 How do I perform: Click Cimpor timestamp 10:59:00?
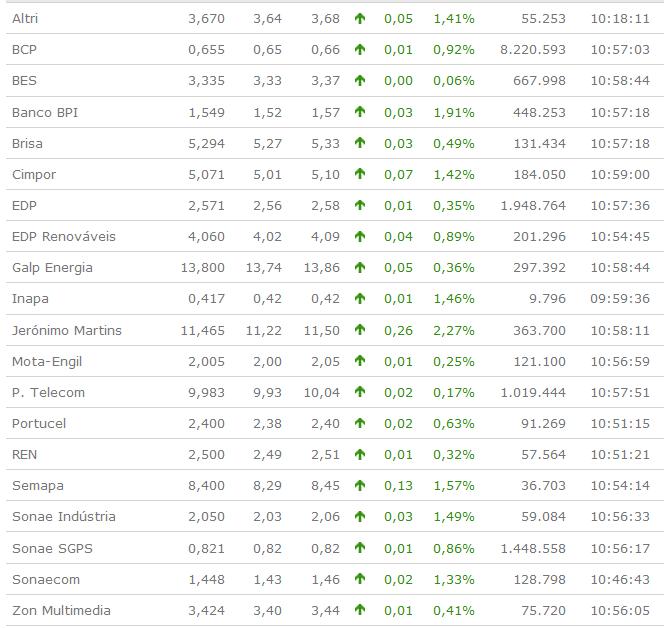point(620,174)
